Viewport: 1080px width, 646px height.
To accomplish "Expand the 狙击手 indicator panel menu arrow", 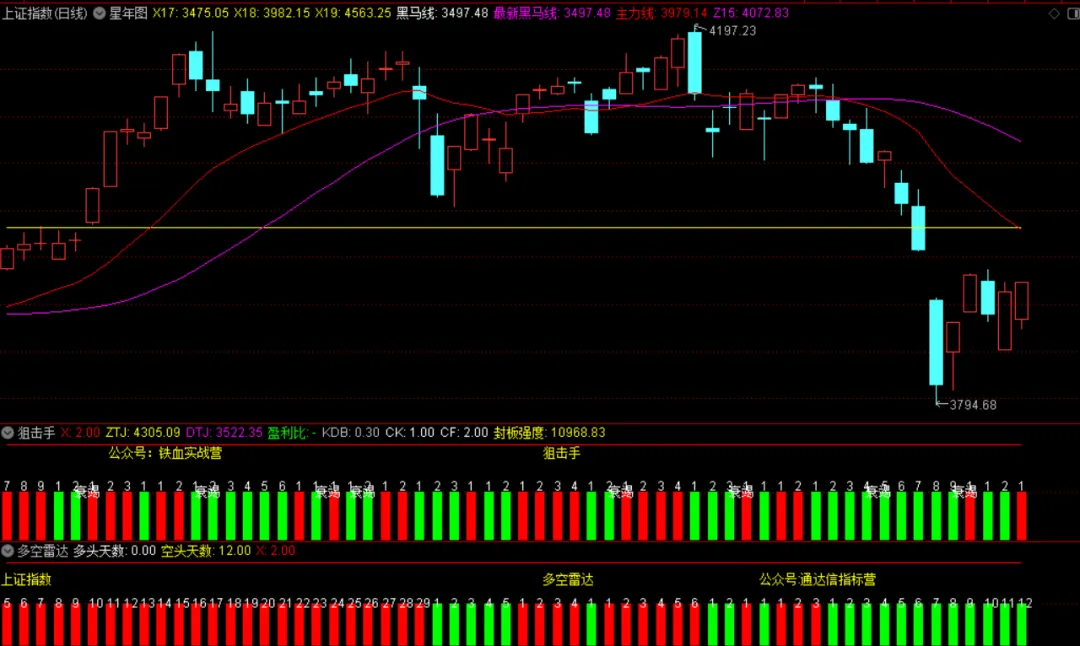I will coord(8,433).
